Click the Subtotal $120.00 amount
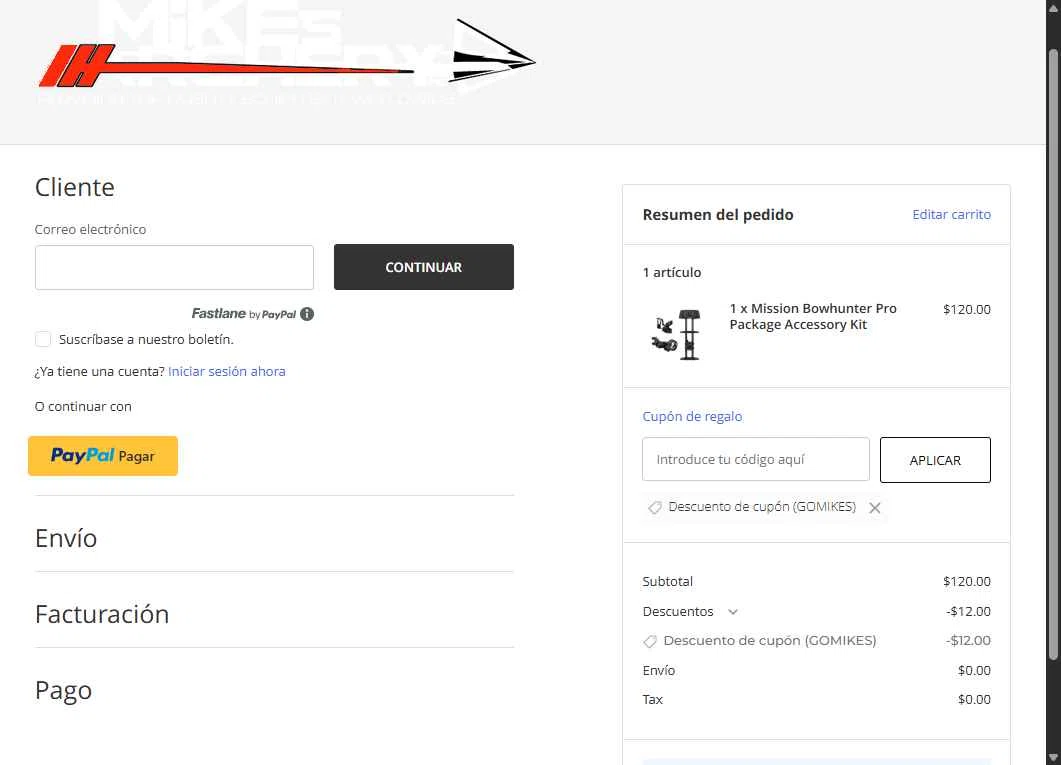Image resolution: width=1061 pixels, height=765 pixels. pos(966,582)
